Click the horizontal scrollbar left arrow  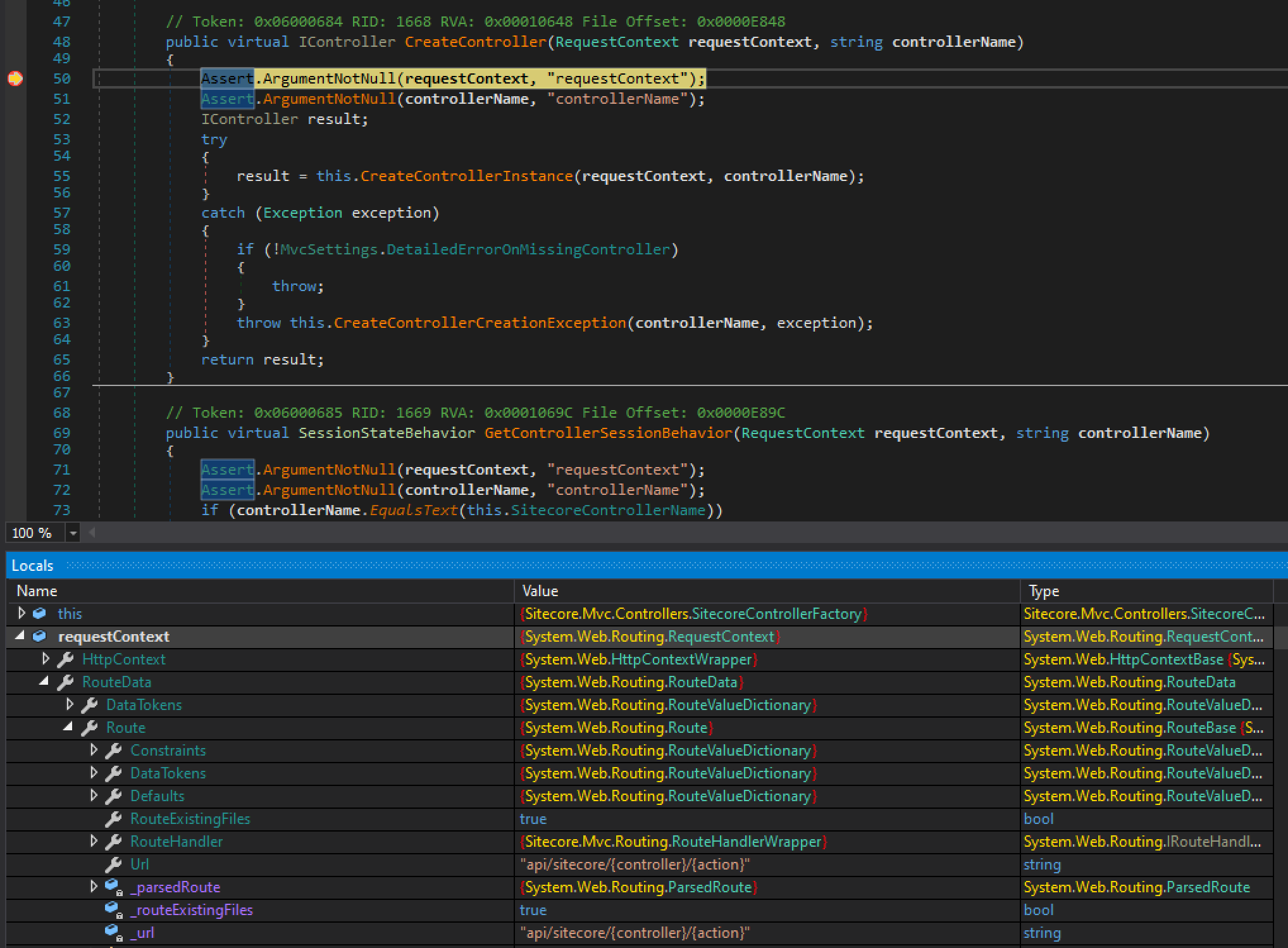pos(90,533)
